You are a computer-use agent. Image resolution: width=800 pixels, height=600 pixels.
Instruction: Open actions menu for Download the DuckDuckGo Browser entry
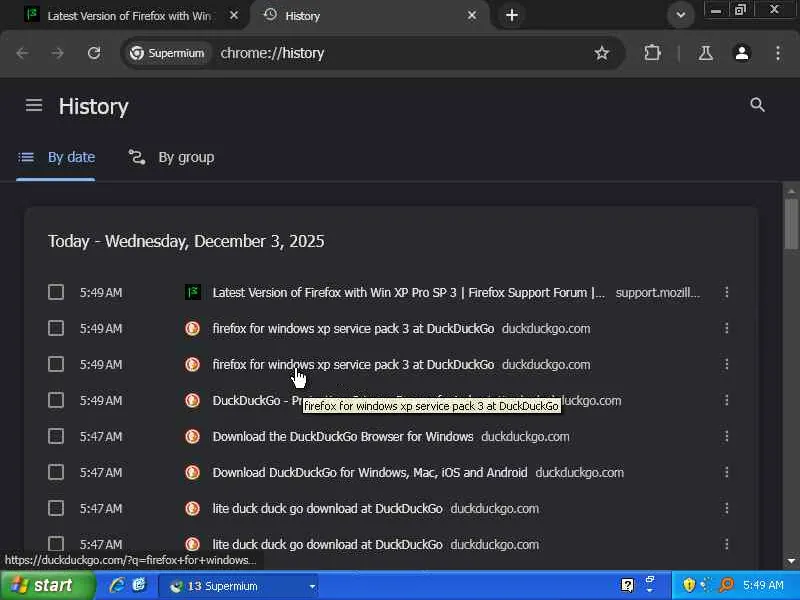(727, 436)
